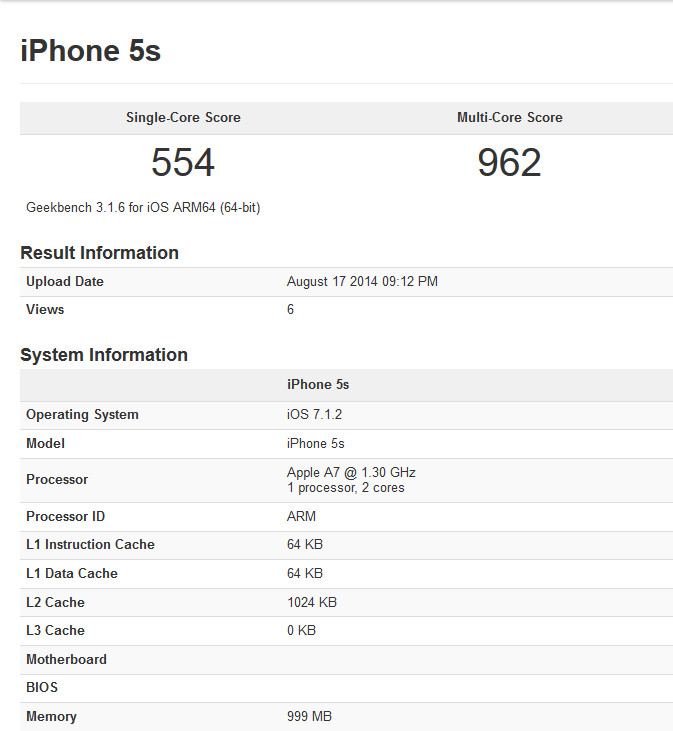This screenshot has width=673, height=731.
Task: Select the Model value iPhone 5s
Action: [316, 443]
